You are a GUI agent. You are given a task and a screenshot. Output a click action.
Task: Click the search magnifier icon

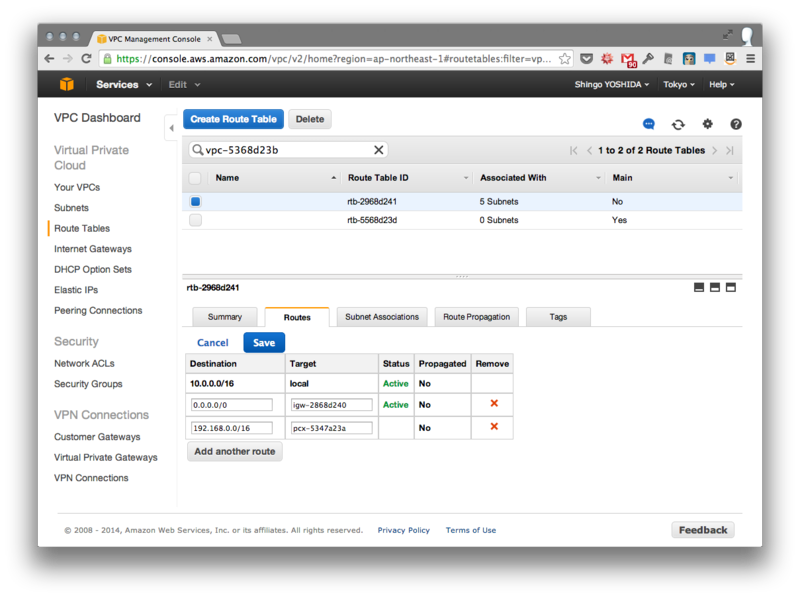click(x=197, y=149)
